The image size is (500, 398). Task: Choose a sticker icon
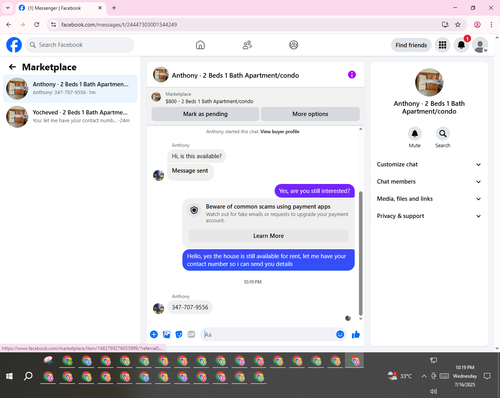pyautogui.click(x=179, y=334)
